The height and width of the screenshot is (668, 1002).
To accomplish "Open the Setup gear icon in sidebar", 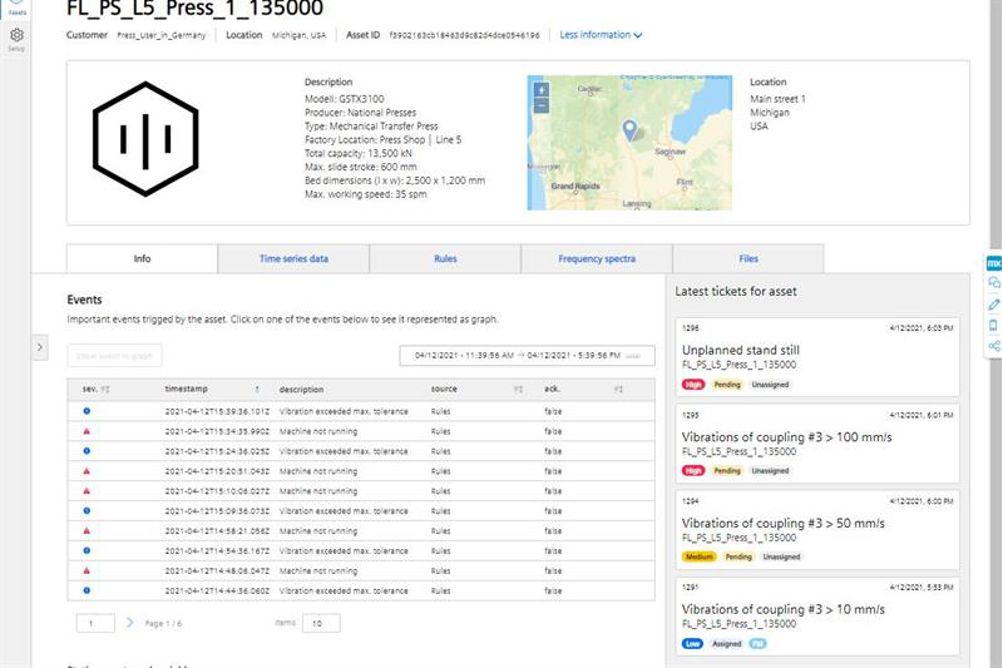I will point(17,35).
